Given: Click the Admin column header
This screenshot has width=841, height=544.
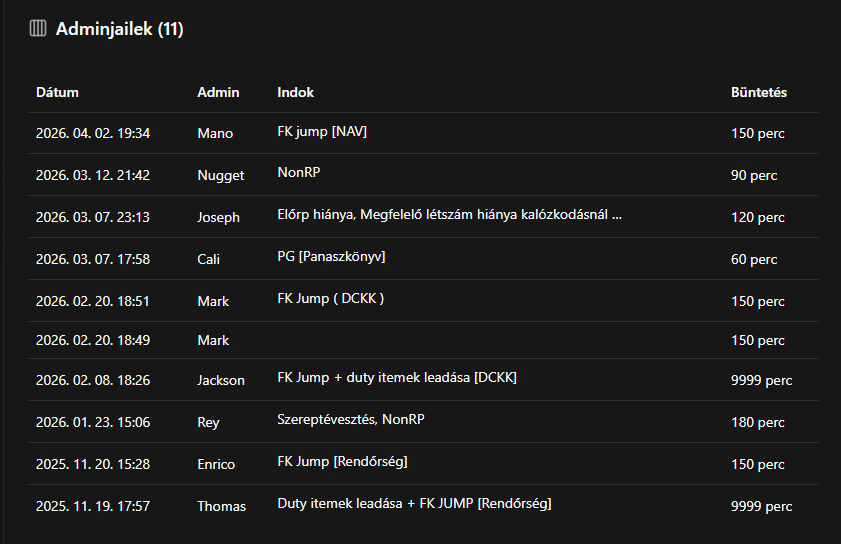Looking at the screenshot, I should [218, 92].
